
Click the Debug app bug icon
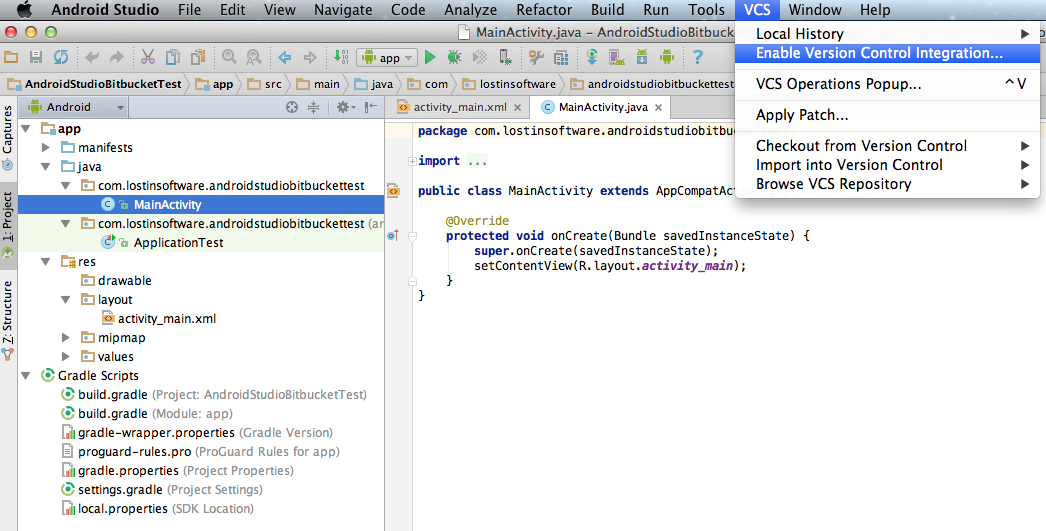[x=454, y=58]
